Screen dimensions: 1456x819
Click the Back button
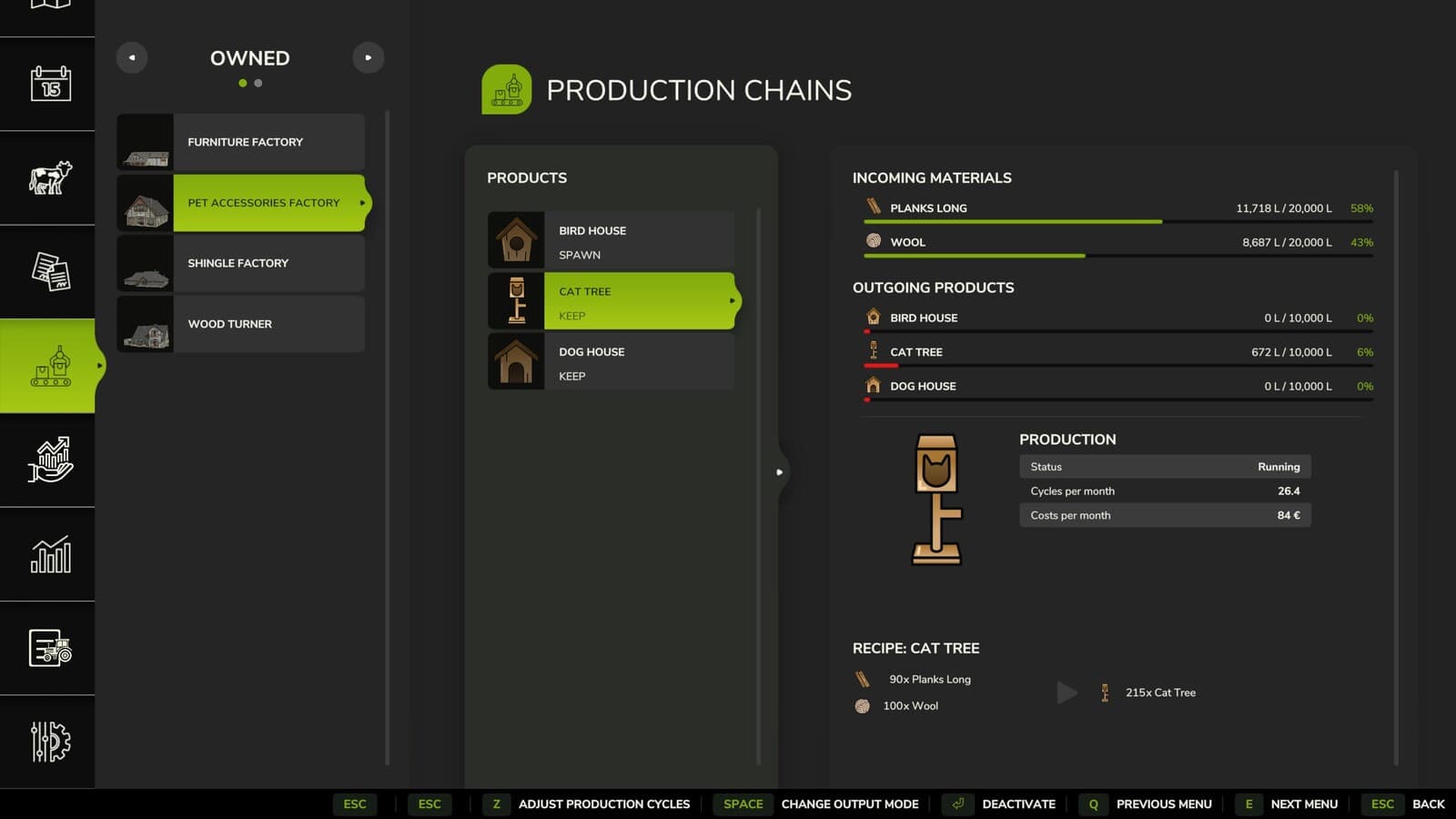[1404, 804]
